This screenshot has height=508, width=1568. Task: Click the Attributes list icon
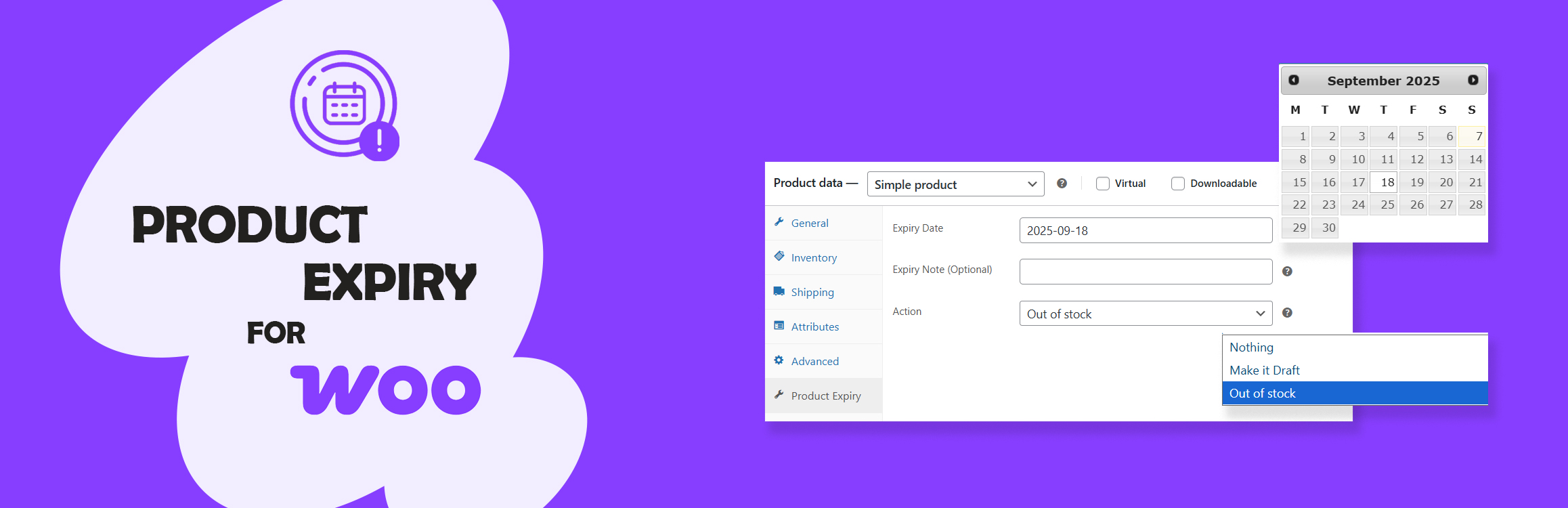coord(779,326)
